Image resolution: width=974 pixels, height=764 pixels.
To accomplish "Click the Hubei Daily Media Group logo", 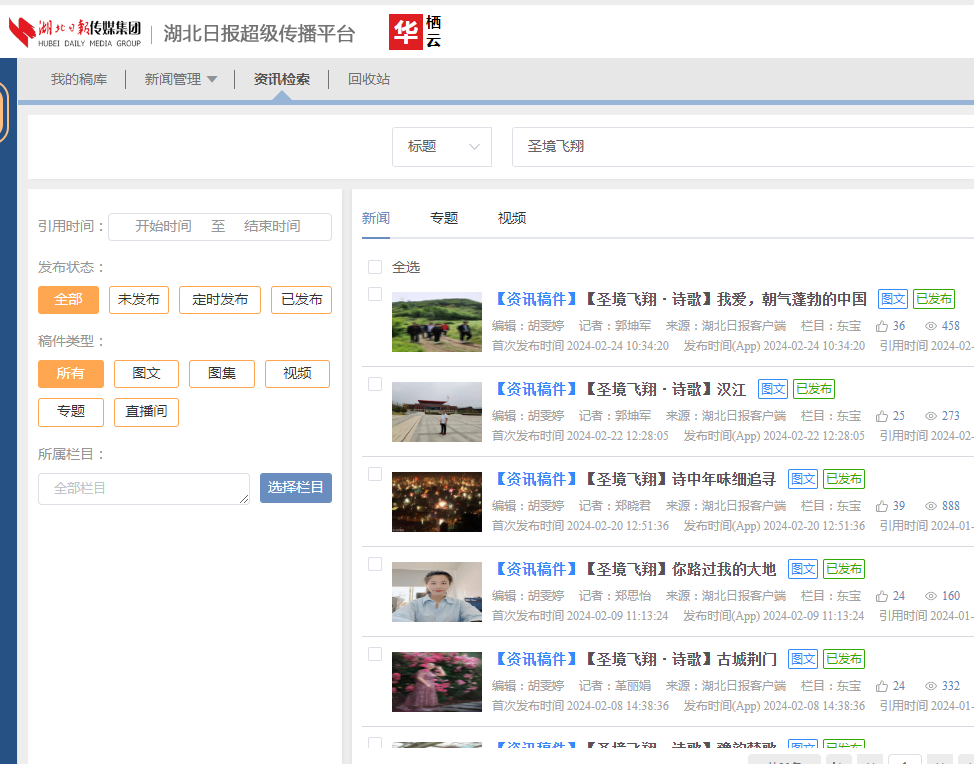I will (x=75, y=33).
